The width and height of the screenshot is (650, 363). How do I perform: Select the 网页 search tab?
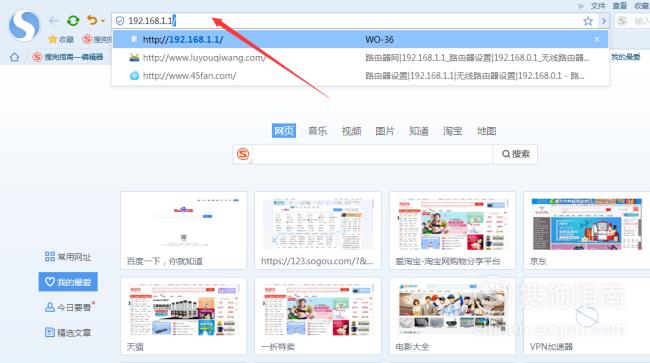click(284, 131)
